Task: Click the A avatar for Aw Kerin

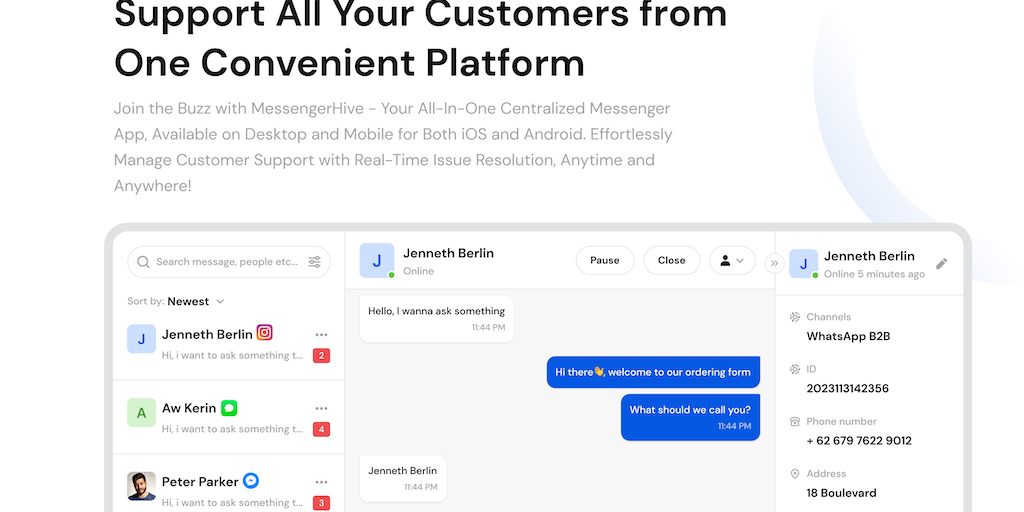Action: pos(142,413)
